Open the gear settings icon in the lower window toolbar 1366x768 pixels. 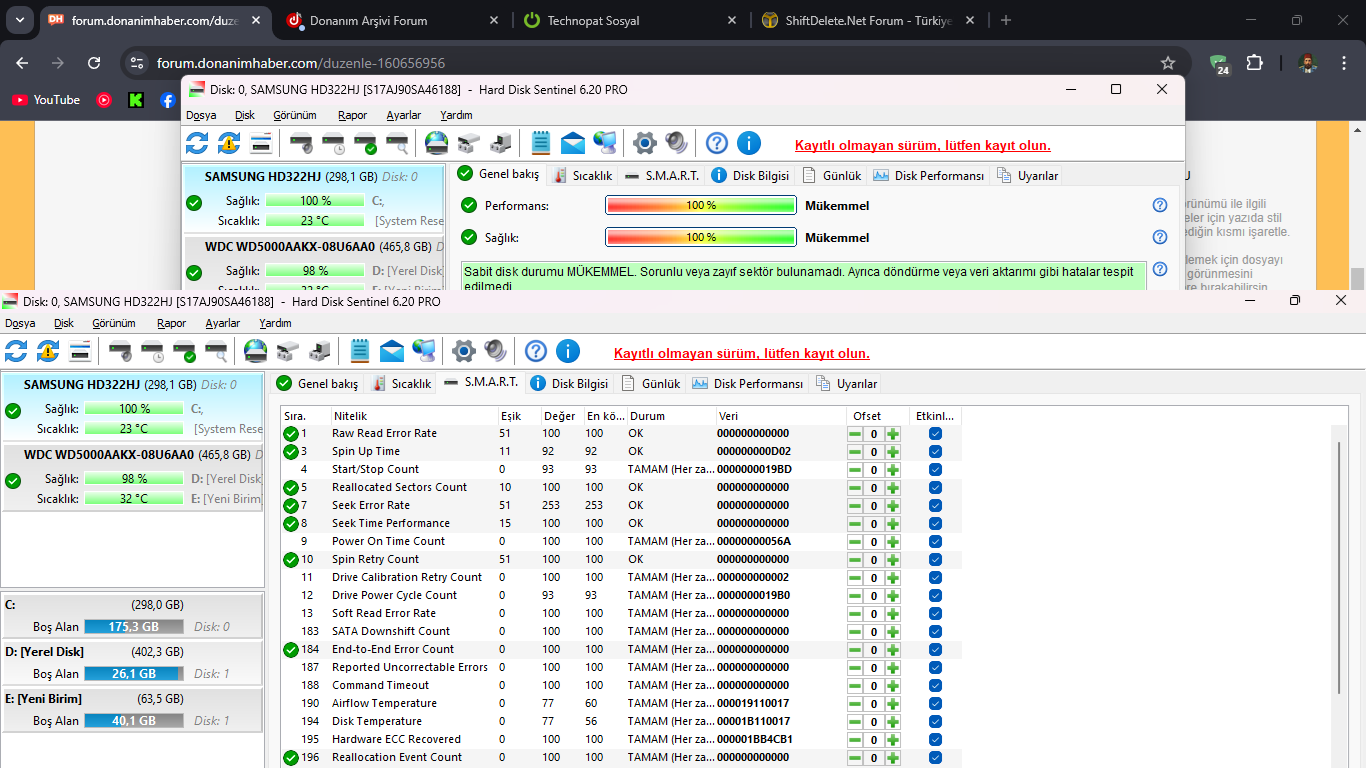click(x=463, y=351)
